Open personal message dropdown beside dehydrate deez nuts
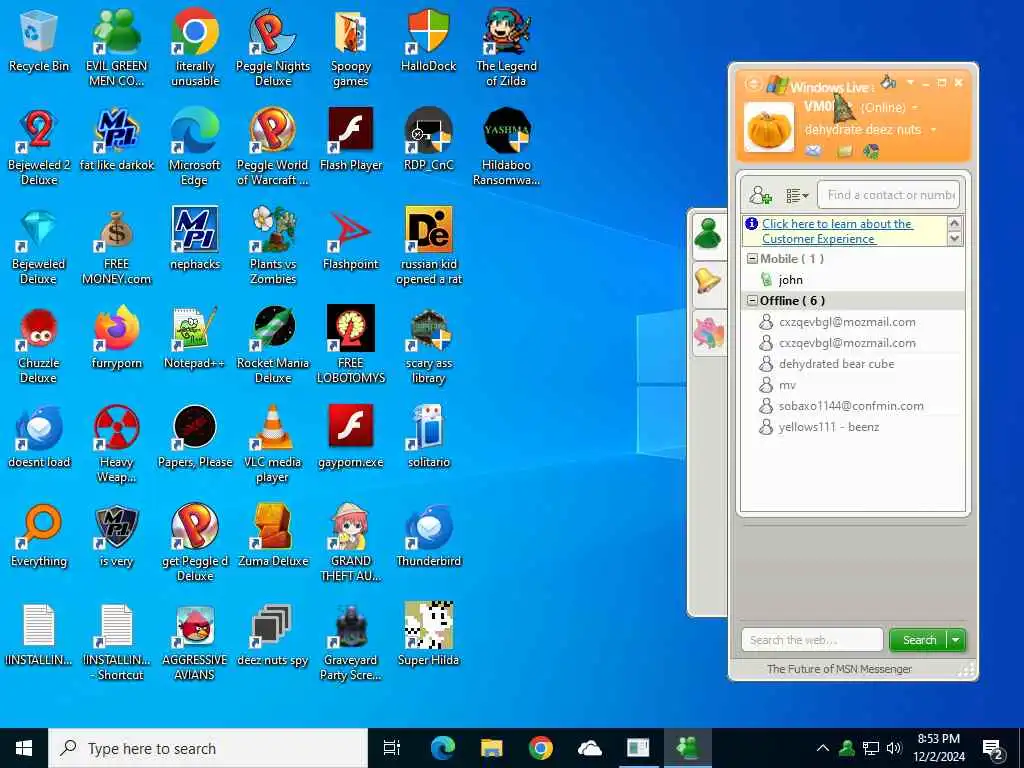Image resolution: width=1024 pixels, height=768 pixels. (933, 130)
